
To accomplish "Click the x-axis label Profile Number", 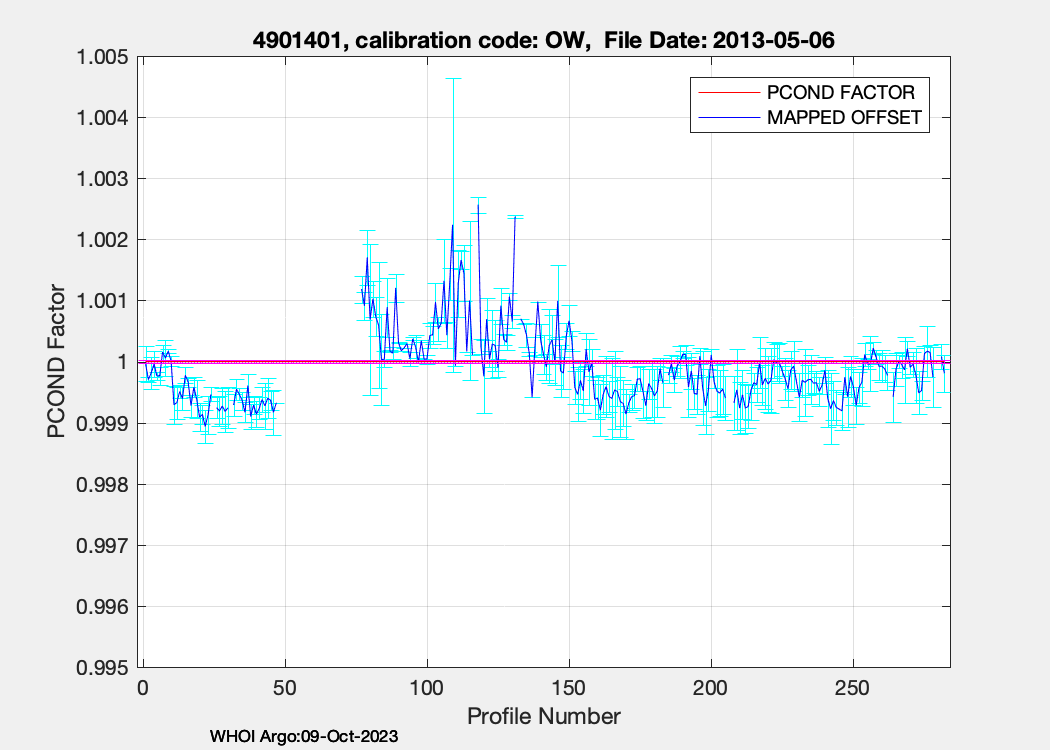I will click(x=544, y=716).
